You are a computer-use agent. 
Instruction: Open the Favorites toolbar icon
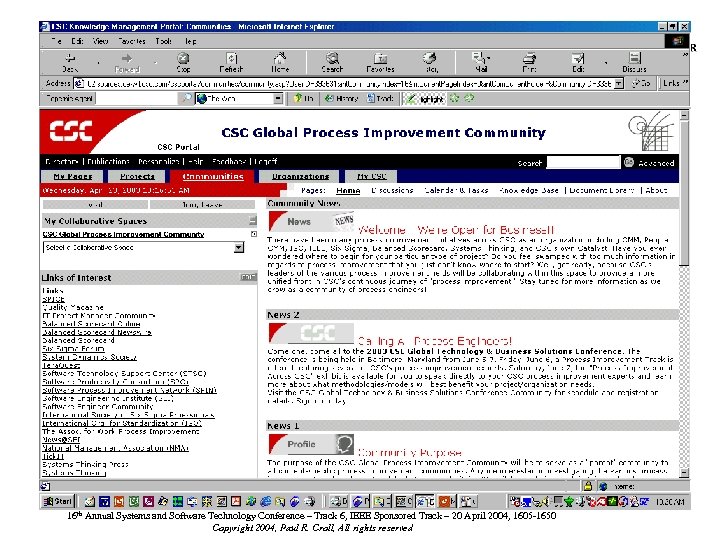380,62
